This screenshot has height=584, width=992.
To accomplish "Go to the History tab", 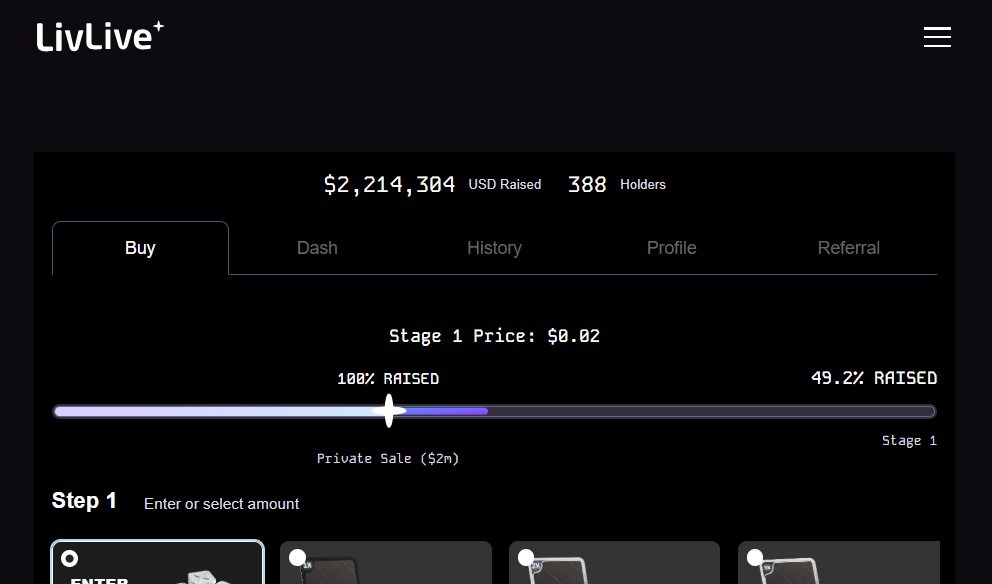I will (x=494, y=248).
